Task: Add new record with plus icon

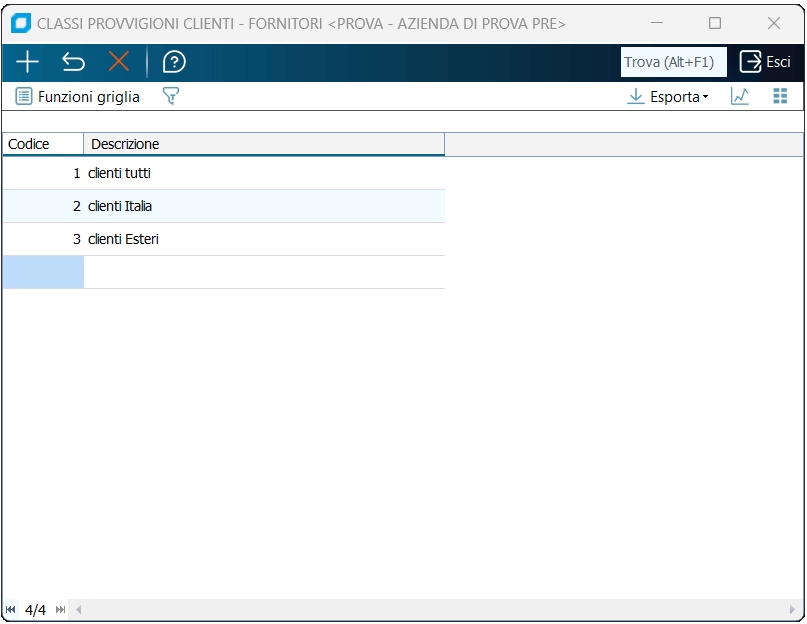Action: (x=27, y=62)
